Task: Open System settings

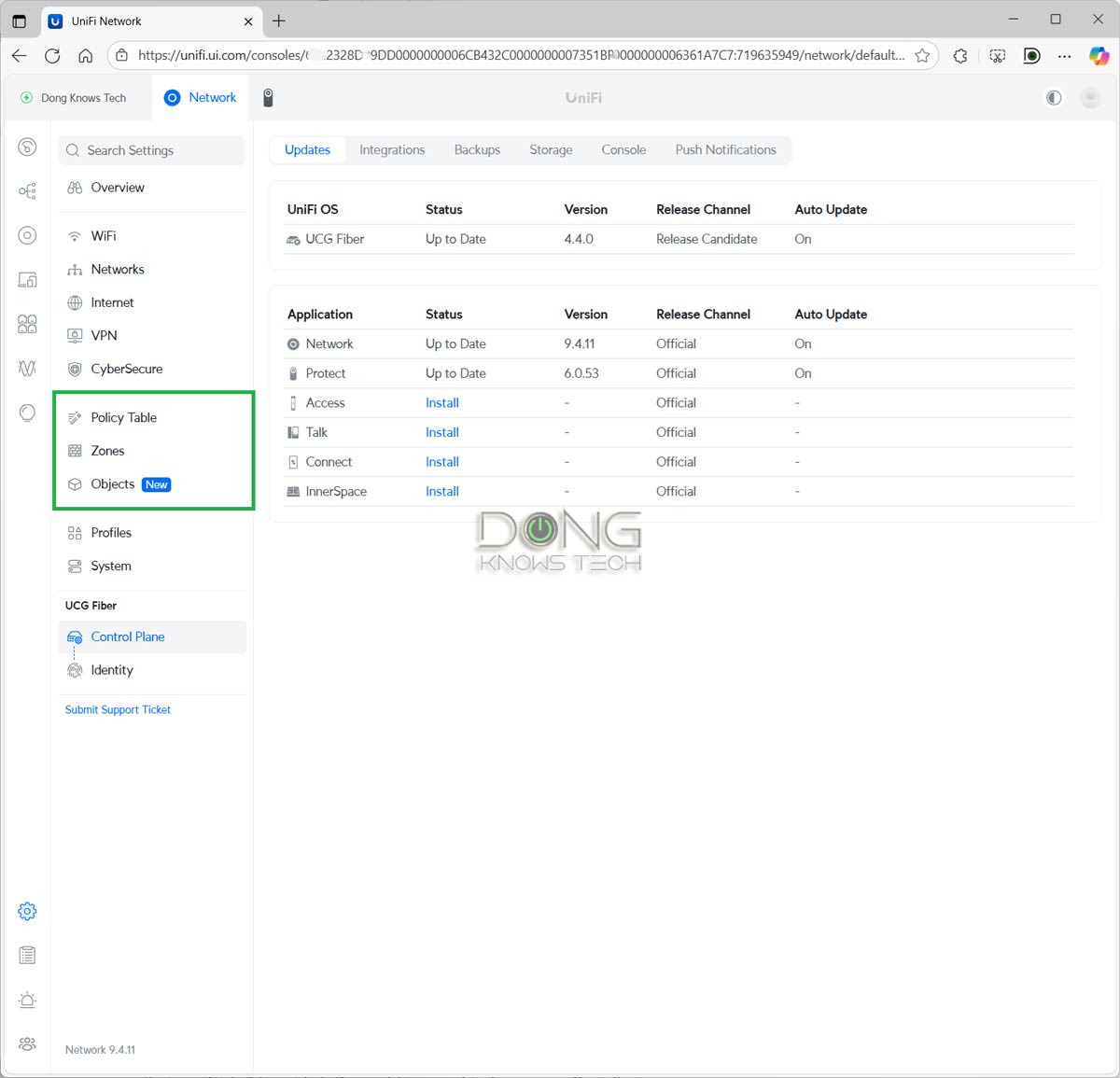Action: coord(152,567)
